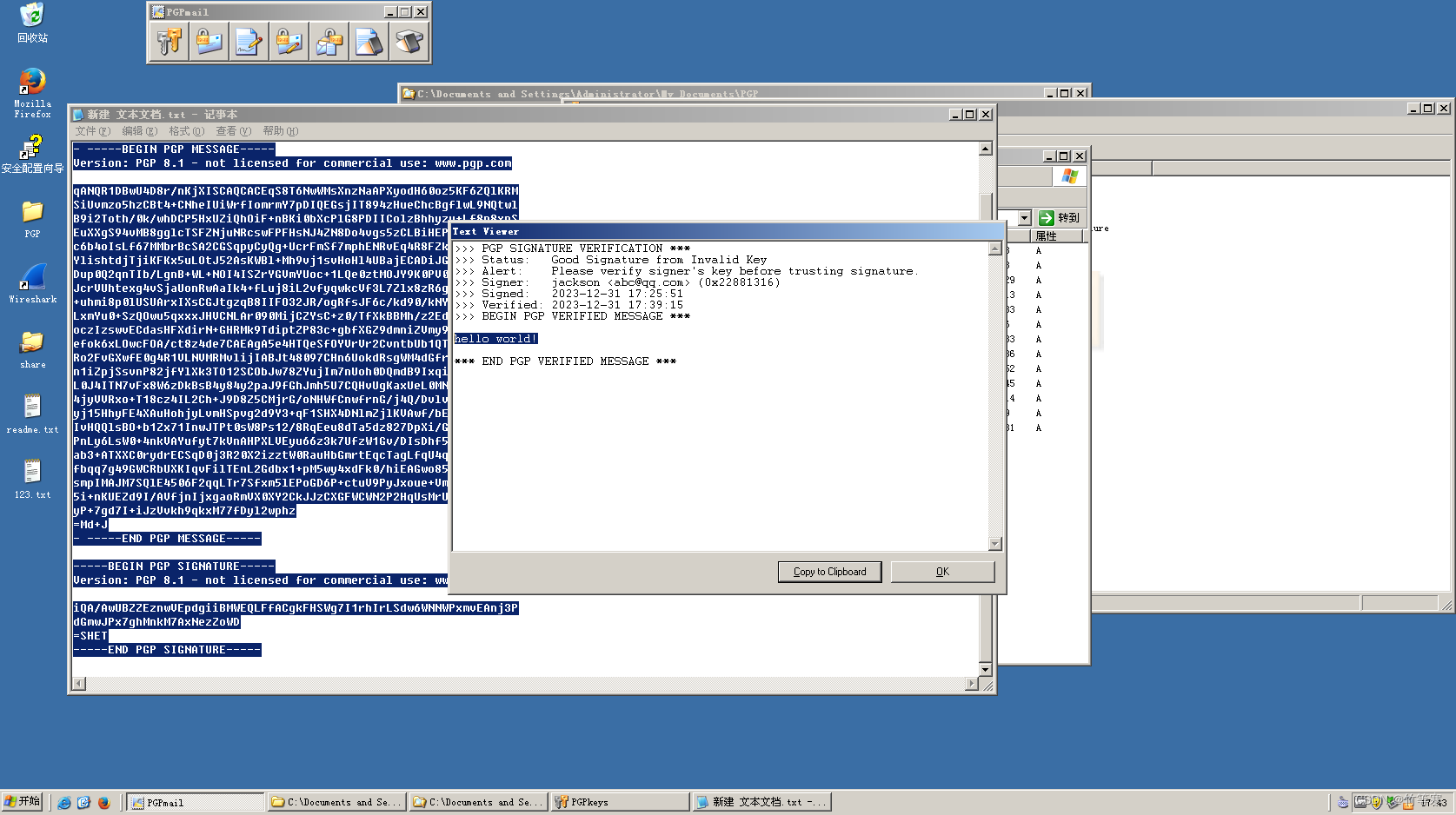Open the 开始 Start button

pos(23,801)
